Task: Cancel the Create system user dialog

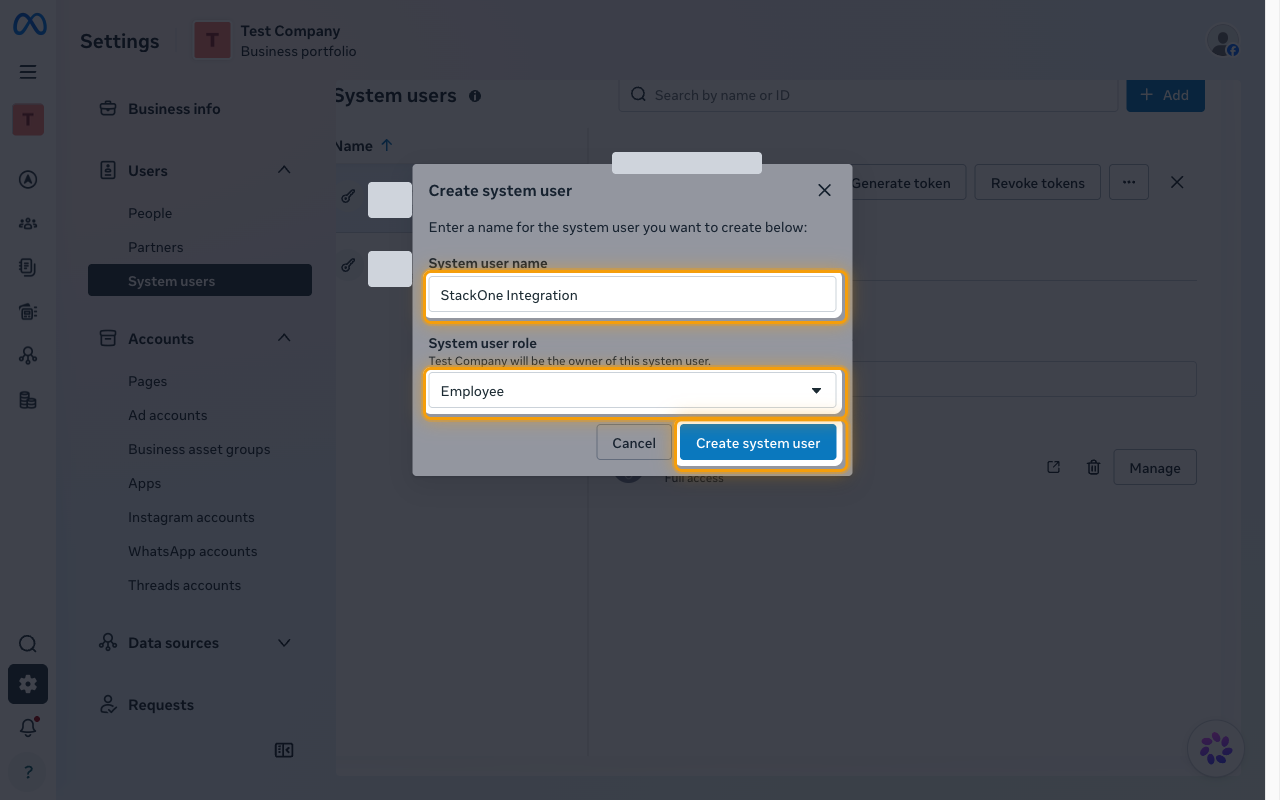Action: [634, 443]
